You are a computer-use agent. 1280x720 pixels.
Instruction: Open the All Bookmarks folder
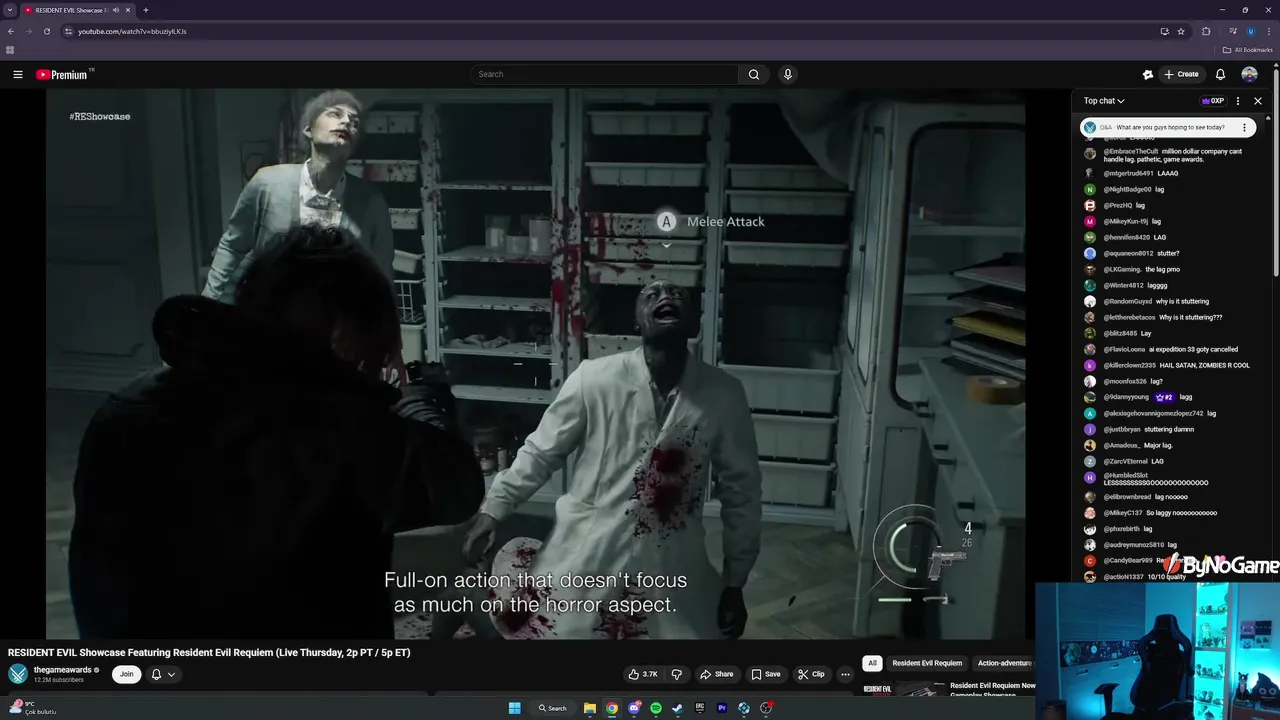1247,50
